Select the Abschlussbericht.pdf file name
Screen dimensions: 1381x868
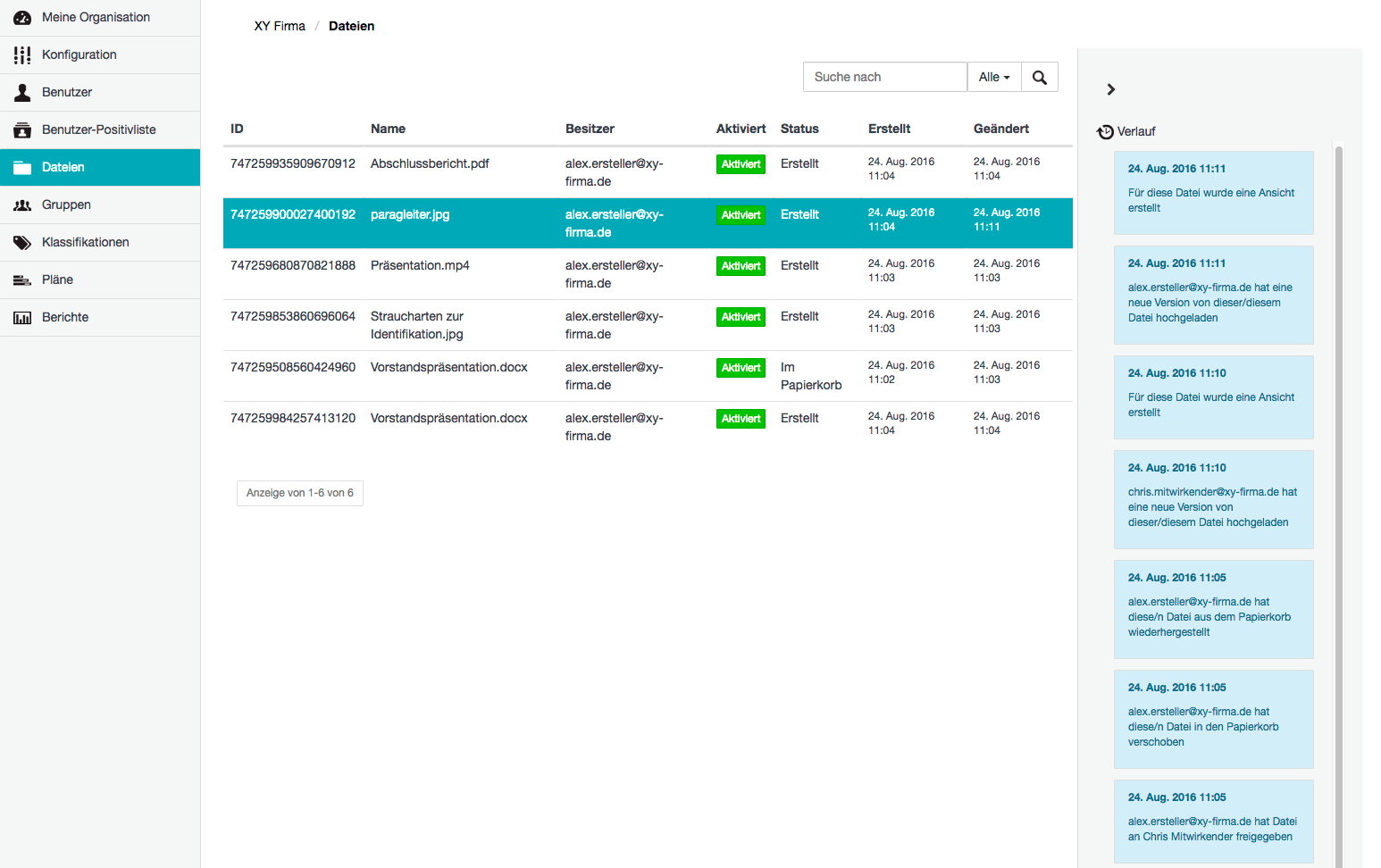tap(430, 163)
